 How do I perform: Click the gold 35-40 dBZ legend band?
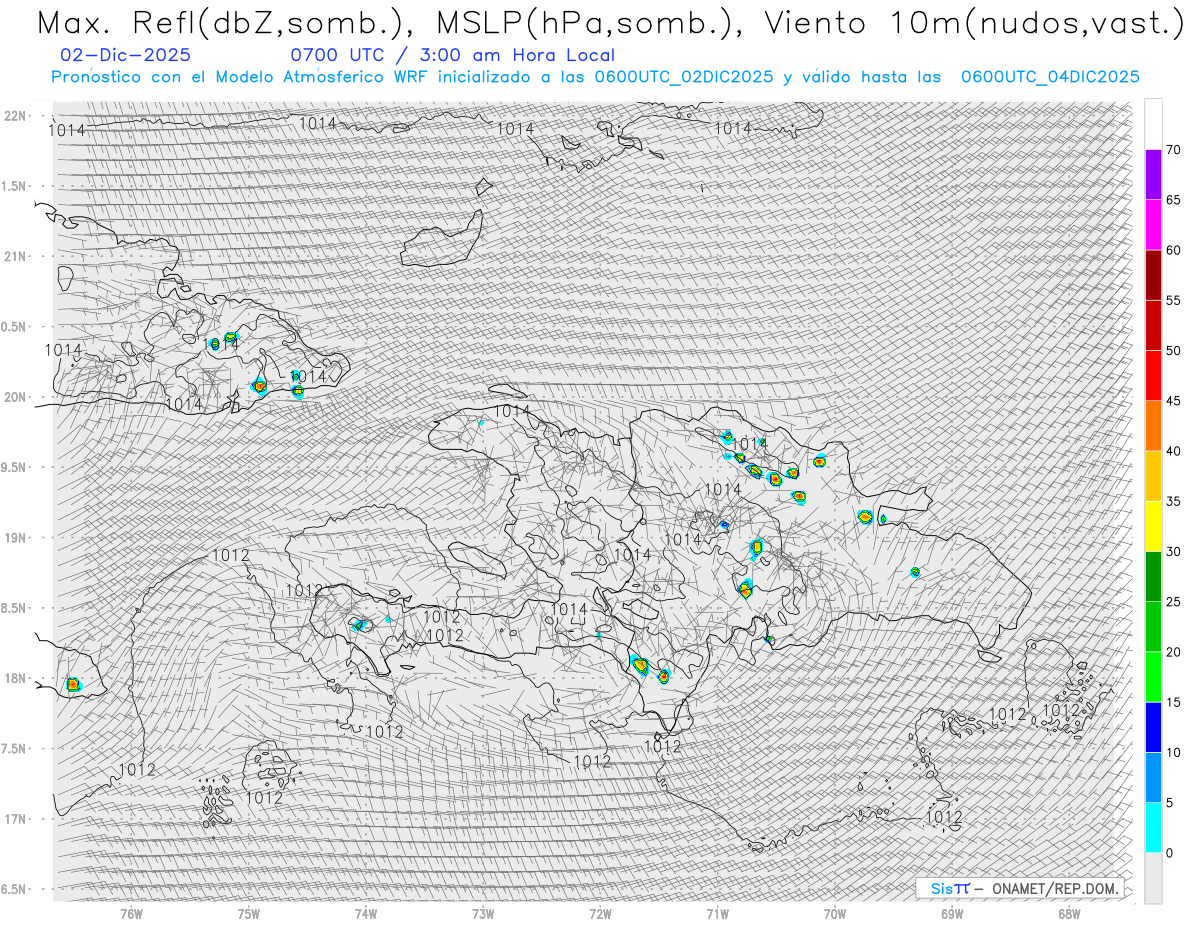point(1153,476)
